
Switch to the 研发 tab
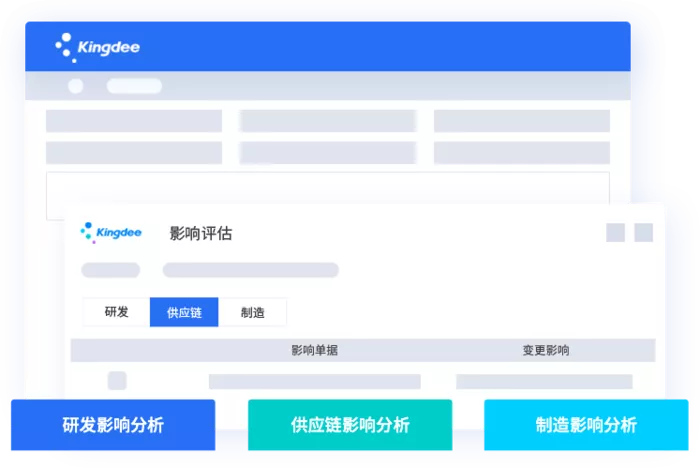[x=117, y=312]
